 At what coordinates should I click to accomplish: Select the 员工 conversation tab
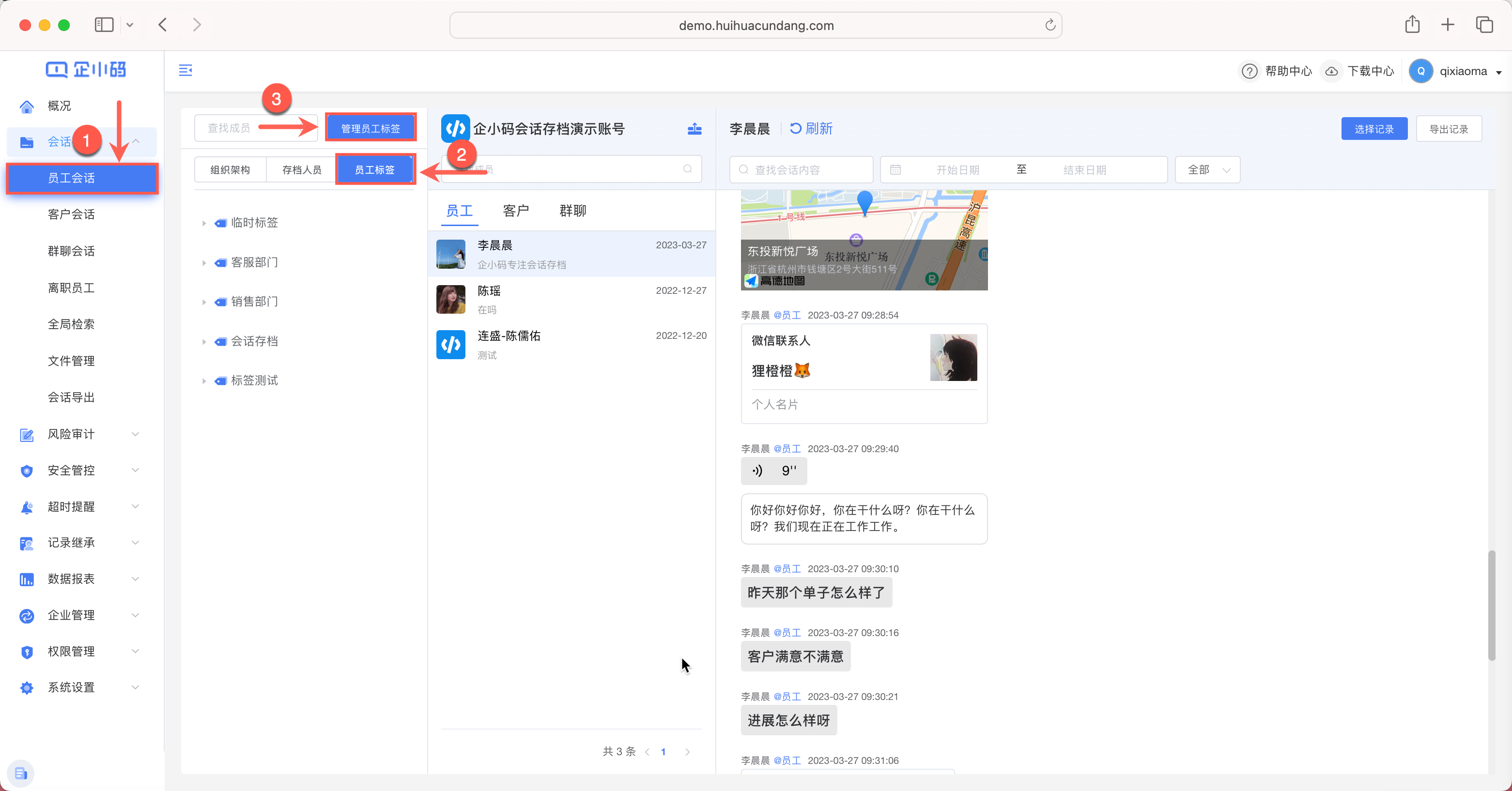click(460, 211)
